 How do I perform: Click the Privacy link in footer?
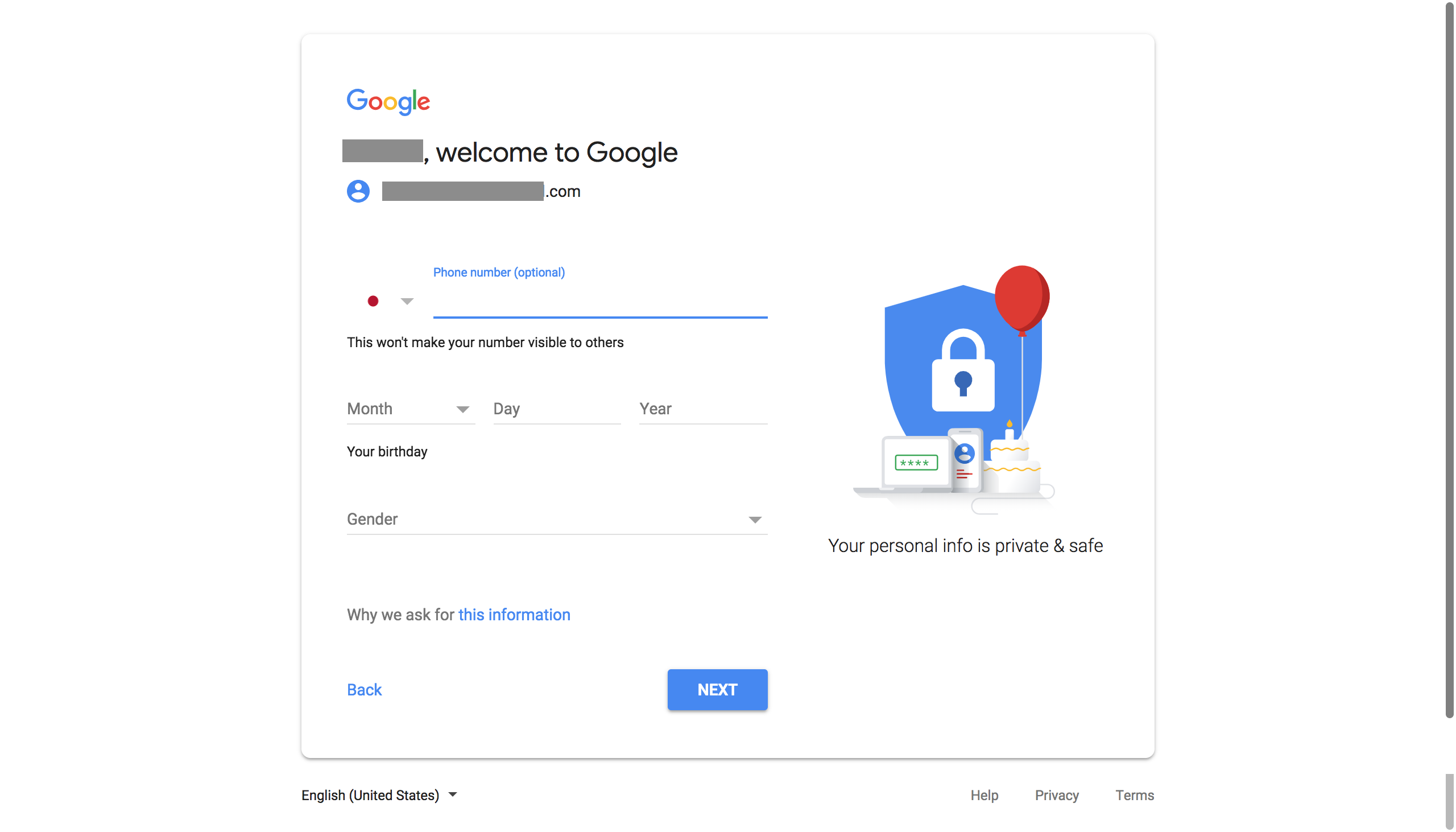click(1058, 795)
